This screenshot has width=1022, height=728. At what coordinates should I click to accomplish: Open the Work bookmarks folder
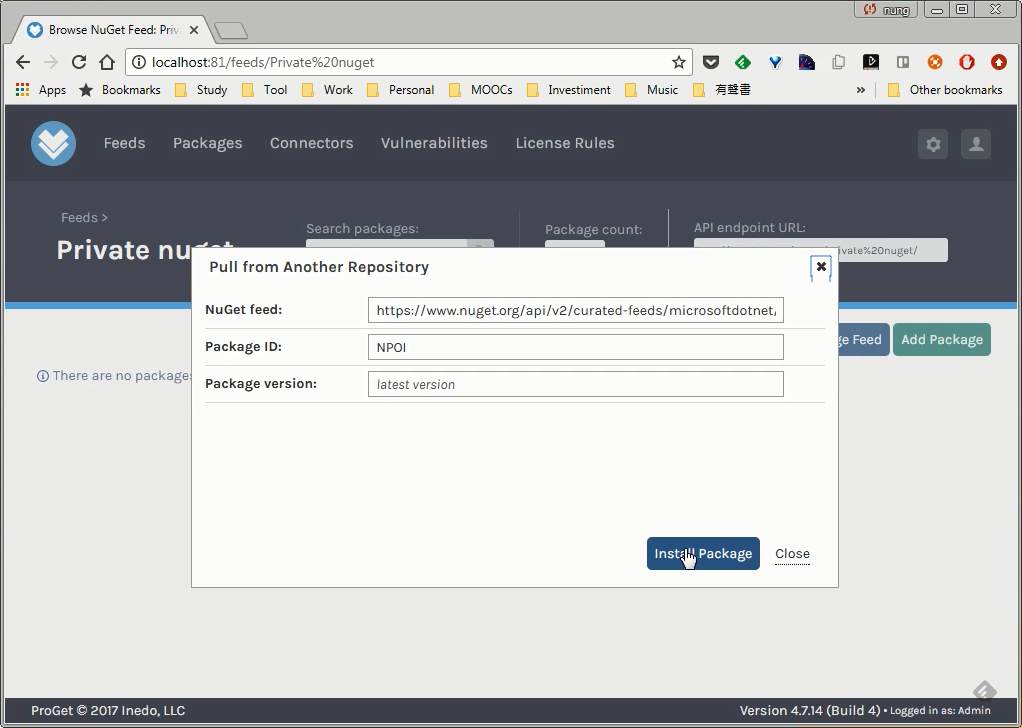point(327,90)
